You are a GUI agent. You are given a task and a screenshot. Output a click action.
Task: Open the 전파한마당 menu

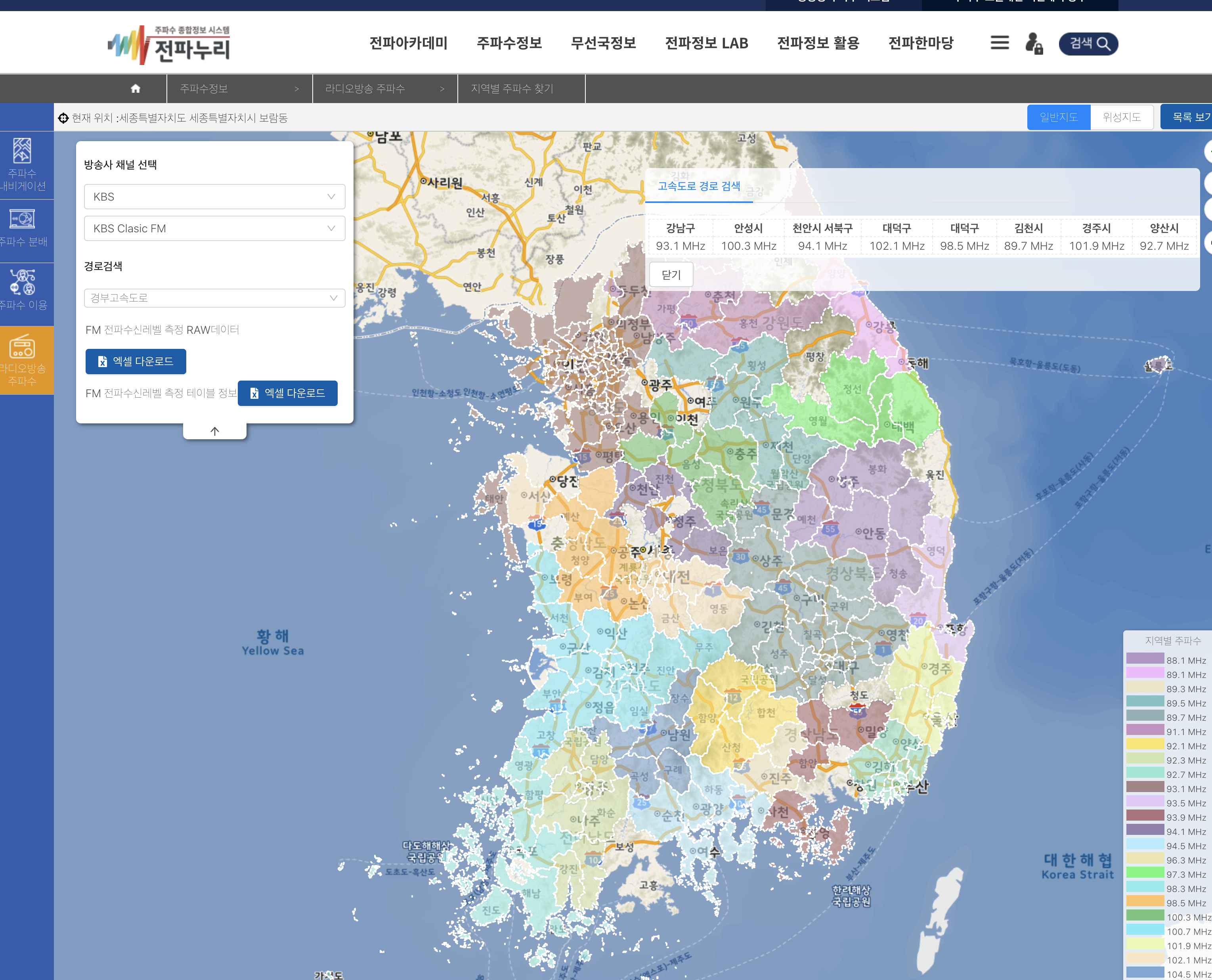click(x=921, y=43)
